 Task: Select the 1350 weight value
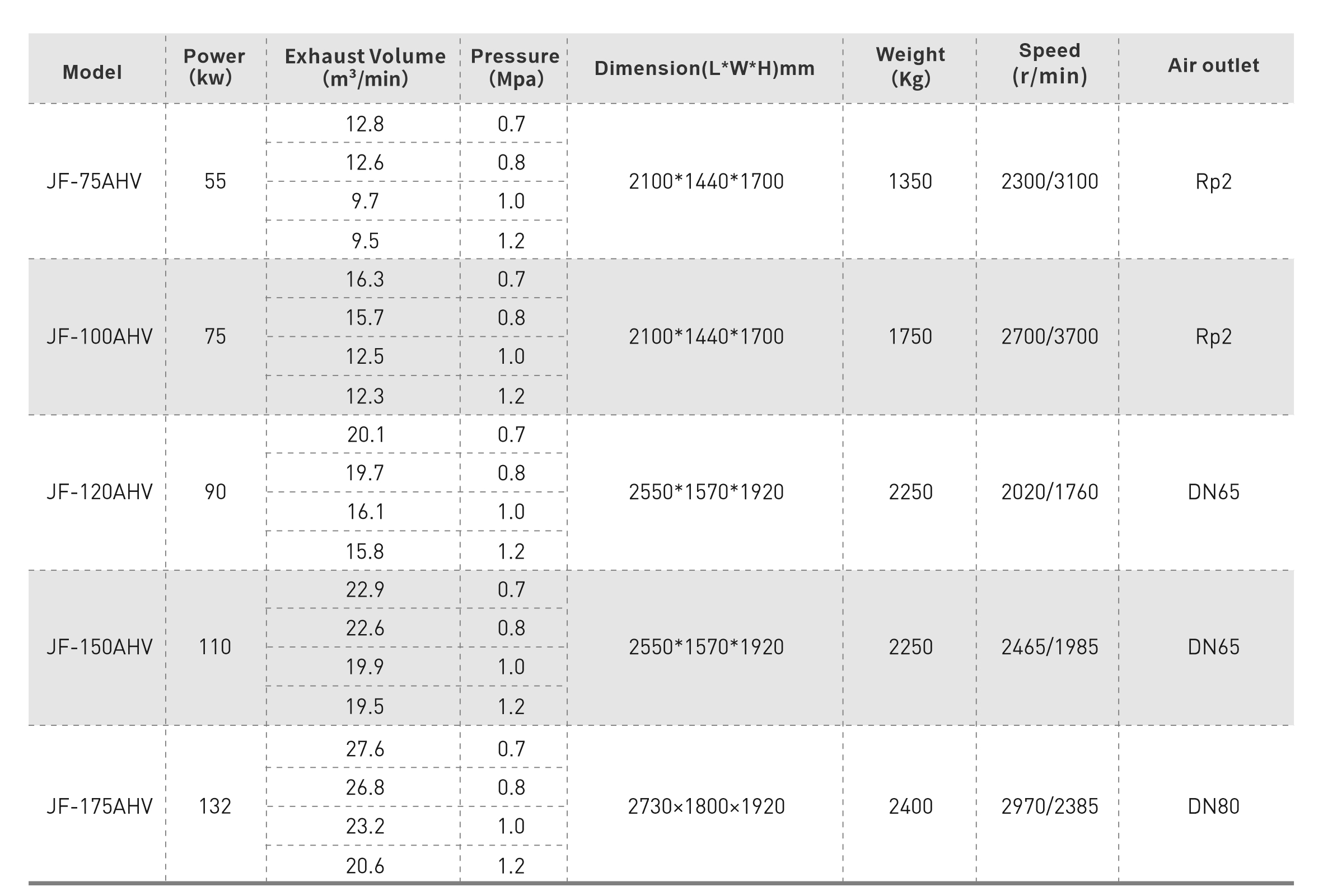[910, 181]
